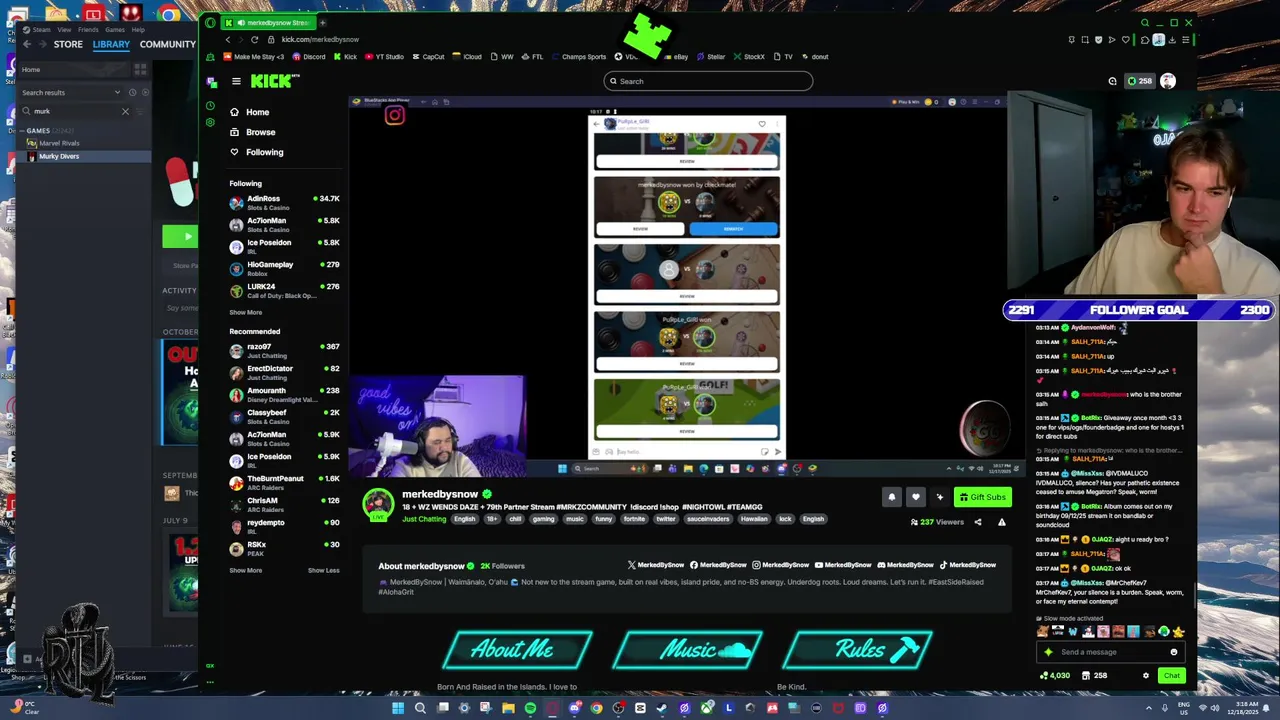Screen dimensions: 1280x720
Task: Open AdinRoss channel in Following list
Action: coord(284,202)
